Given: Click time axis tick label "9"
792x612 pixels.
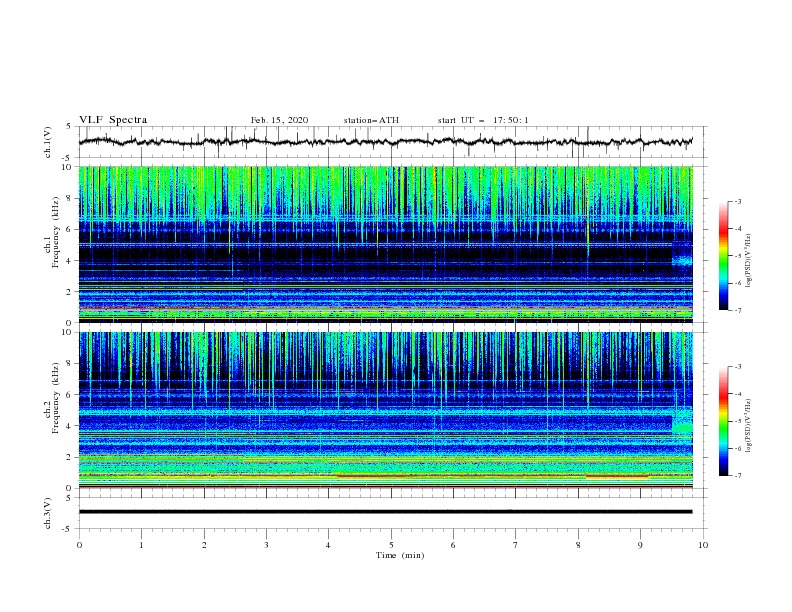Looking at the screenshot, I should 640,545.
